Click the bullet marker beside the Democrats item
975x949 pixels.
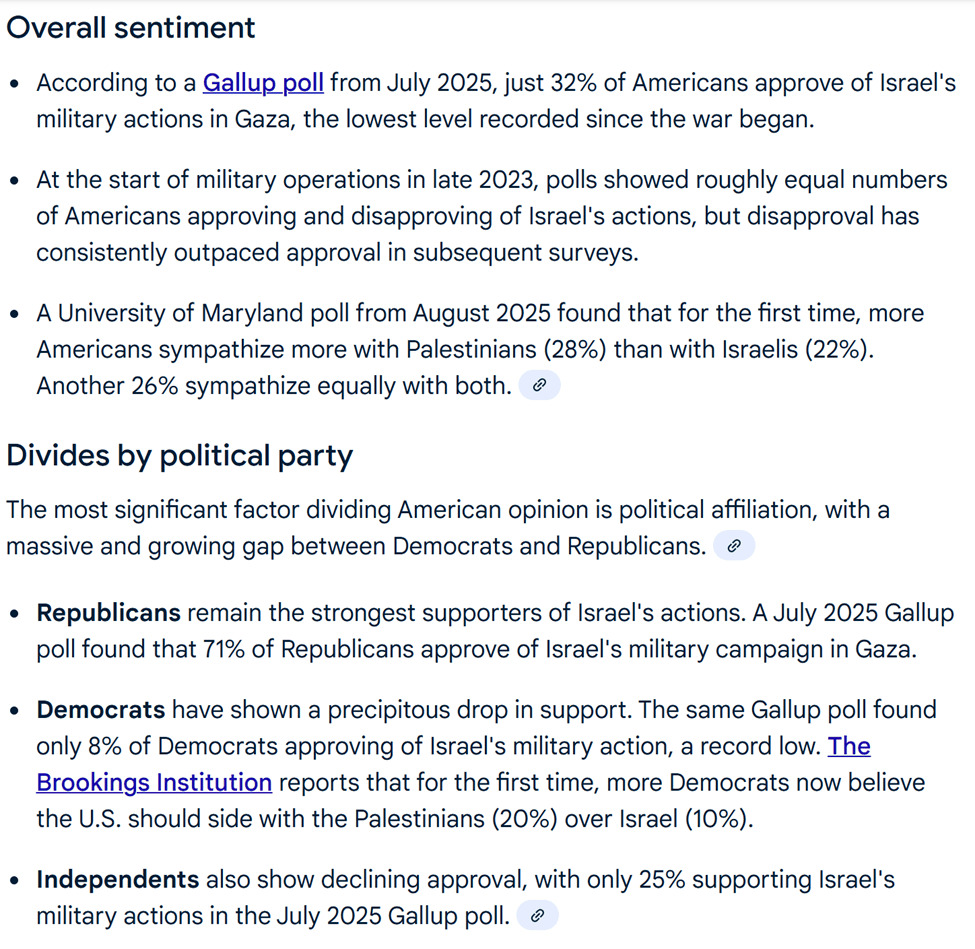15,711
